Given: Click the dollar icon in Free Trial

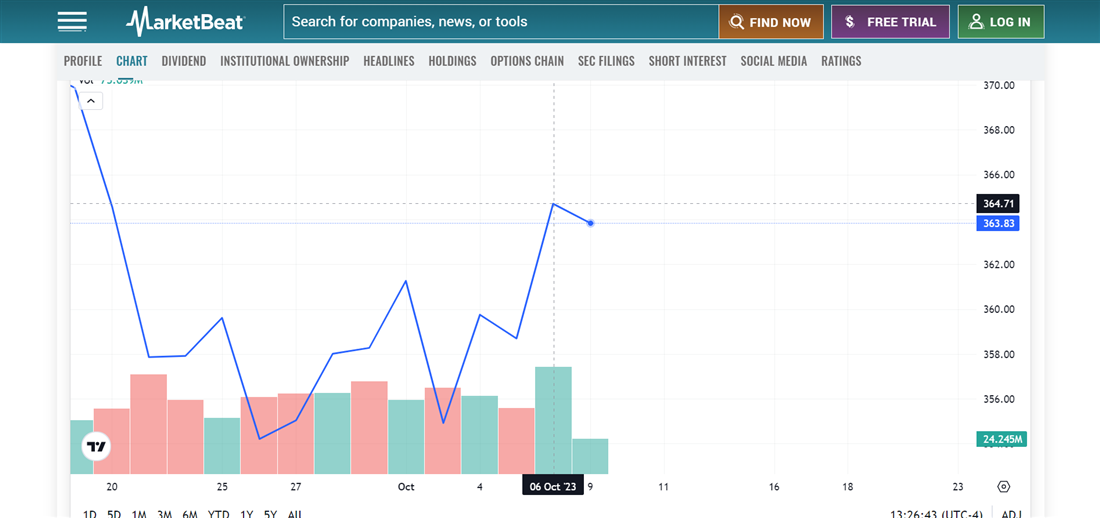Looking at the screenshot, I should coord(849,22).
